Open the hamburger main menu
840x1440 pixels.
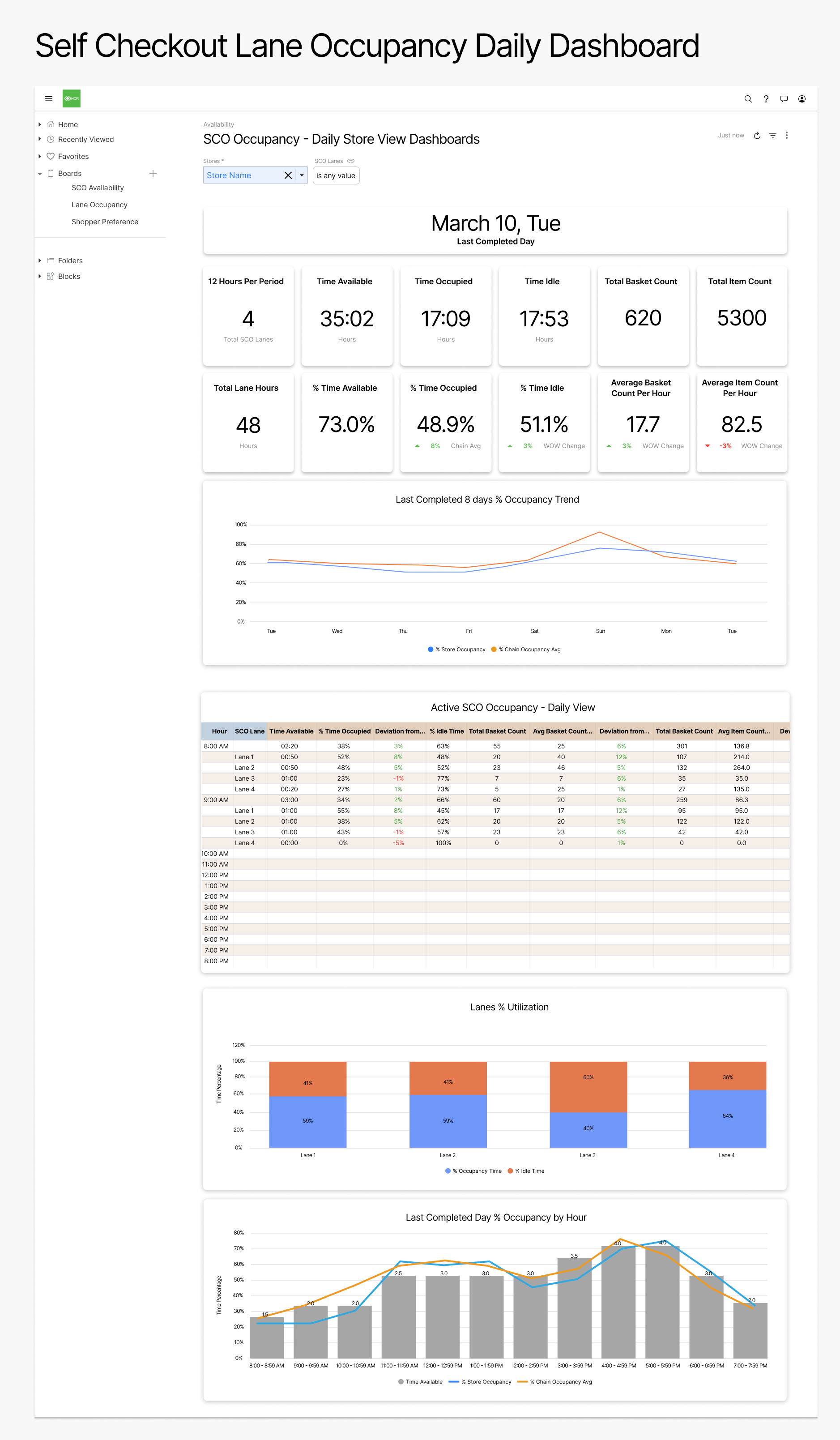tap(49, 98)
